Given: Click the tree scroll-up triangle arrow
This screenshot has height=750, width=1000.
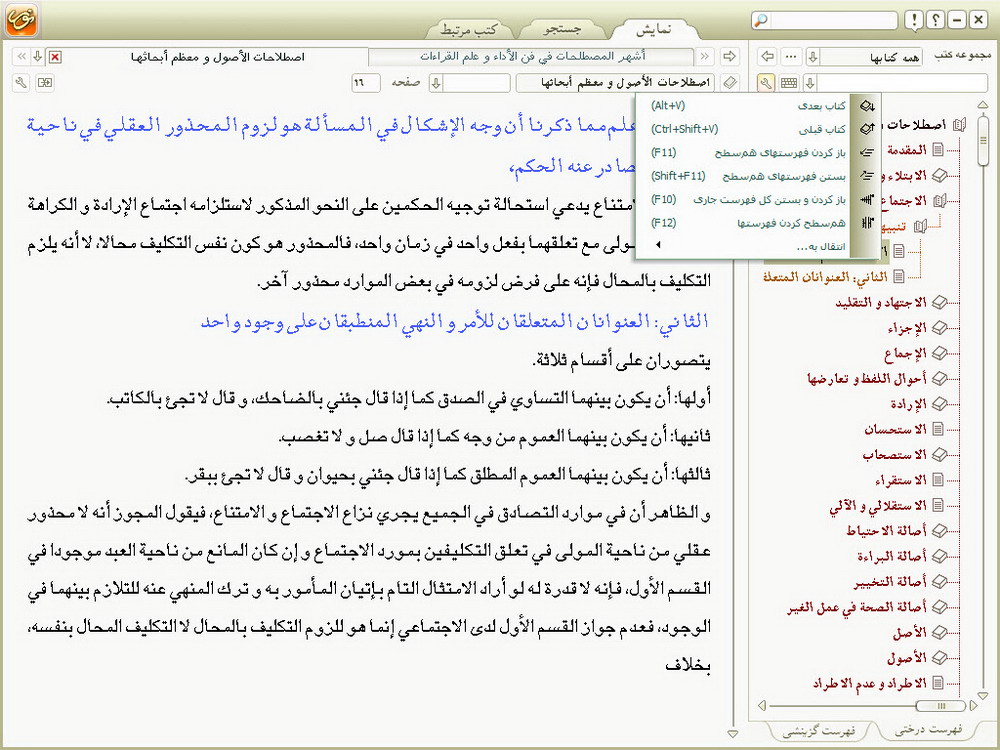Looking at the screenshot, I should pyautogui.click(x=983, y=104).
